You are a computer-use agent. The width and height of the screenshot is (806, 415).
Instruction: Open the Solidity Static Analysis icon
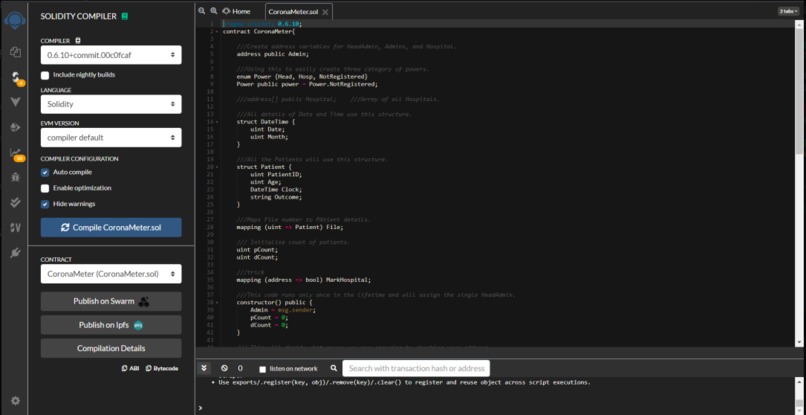click(15, 153)
